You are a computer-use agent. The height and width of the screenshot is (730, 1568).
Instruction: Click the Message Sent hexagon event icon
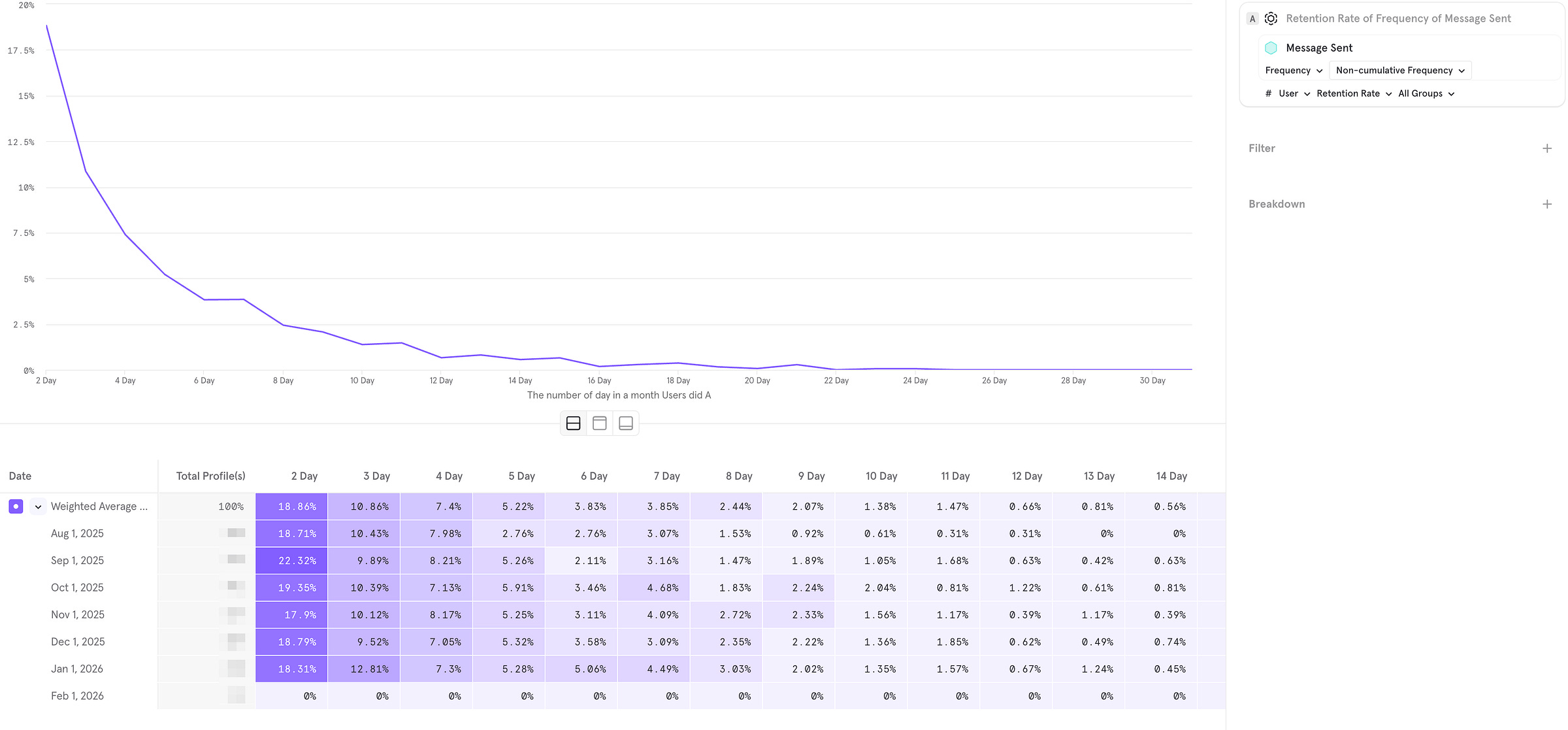(1271, 48)
